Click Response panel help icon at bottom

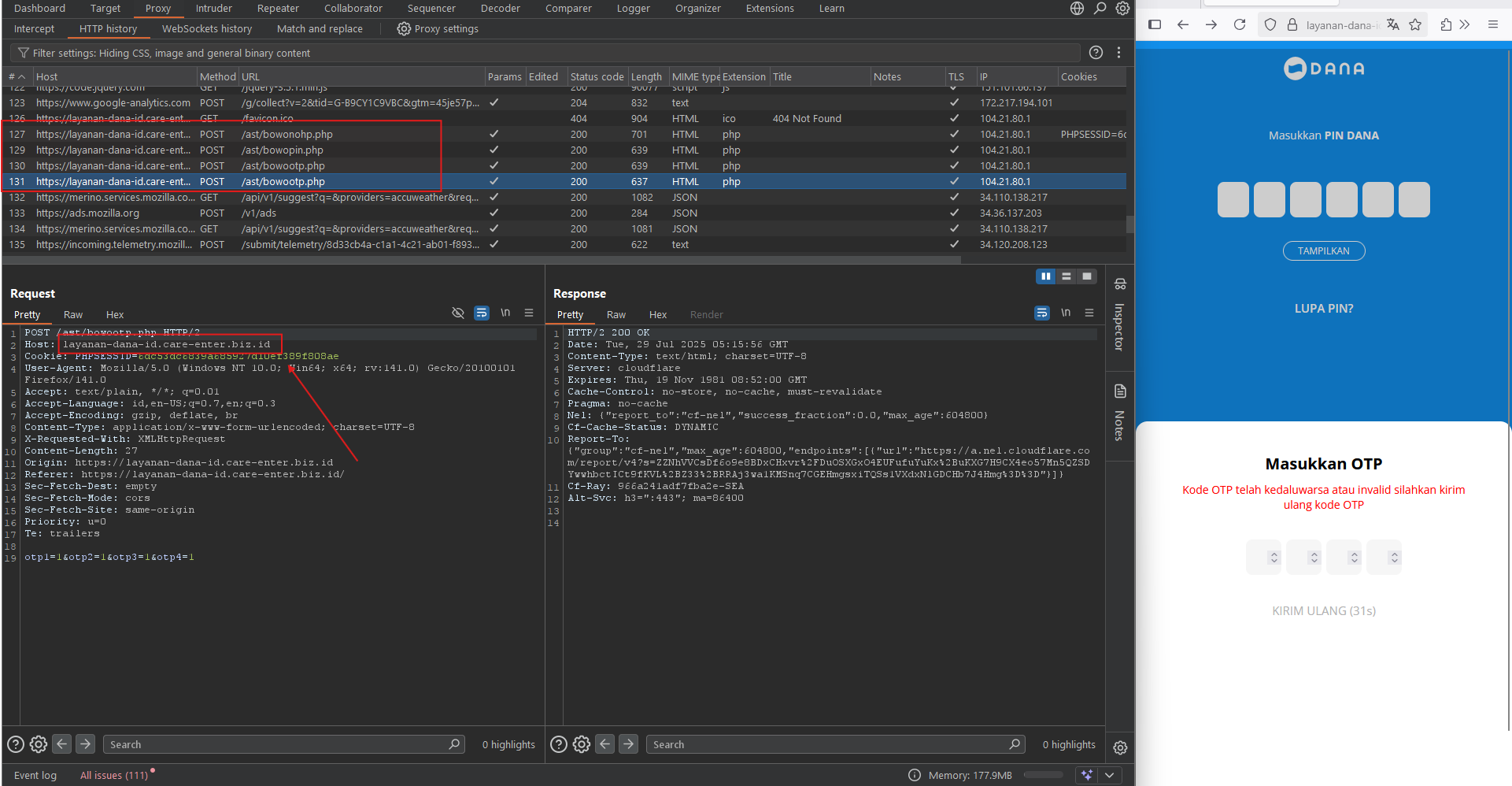point(558,744)
